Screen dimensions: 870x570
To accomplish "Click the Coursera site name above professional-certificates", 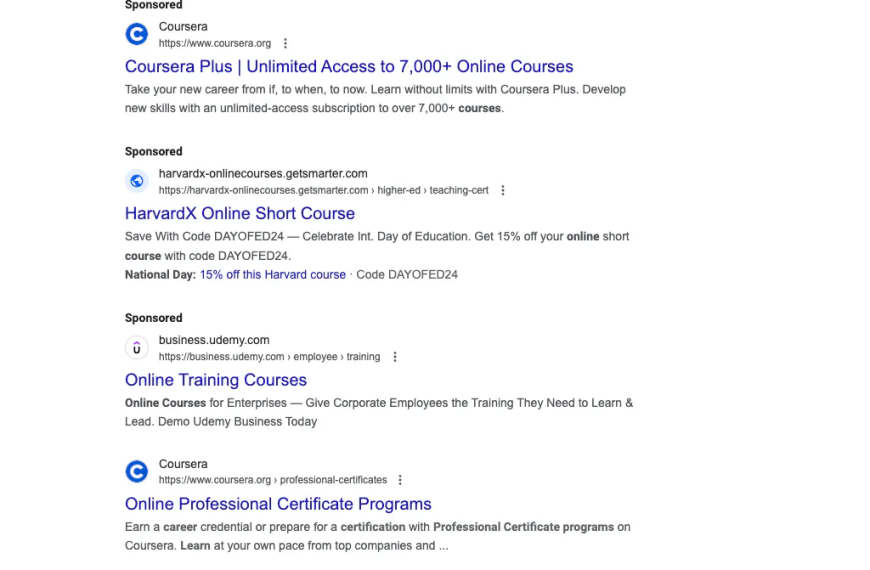I will [x=183, y=464].
